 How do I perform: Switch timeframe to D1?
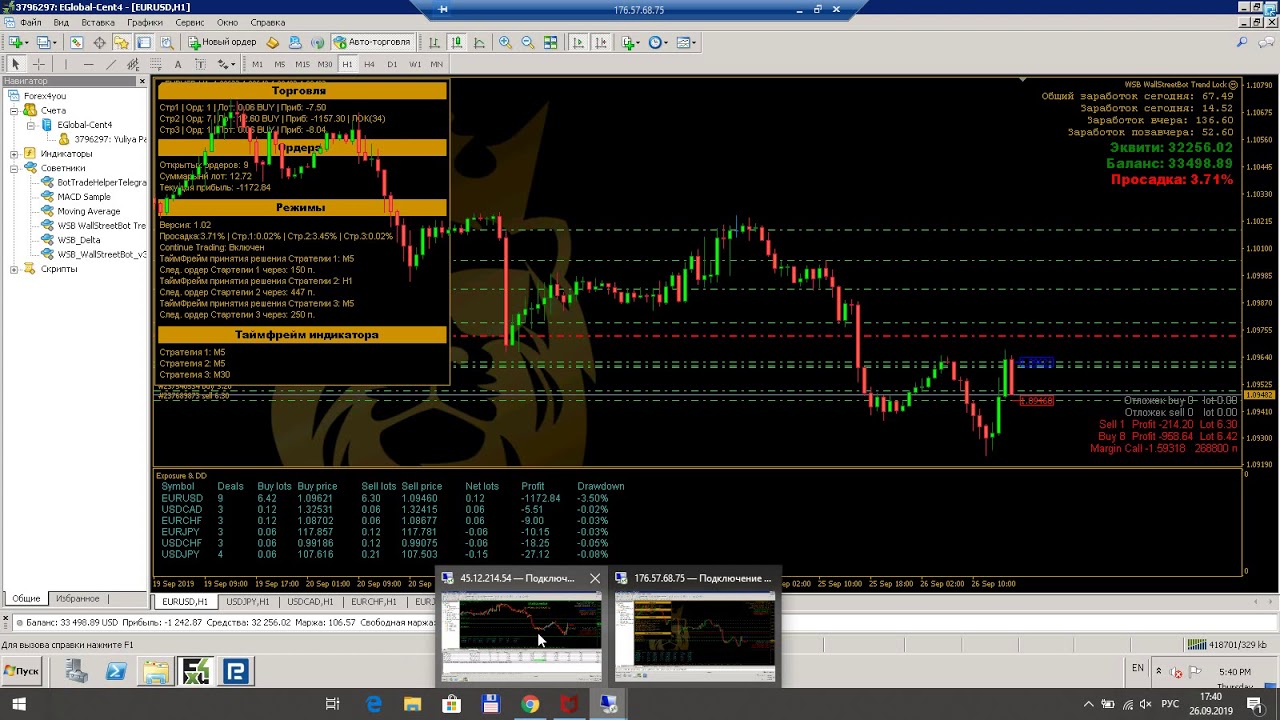(x=392, y=64)
